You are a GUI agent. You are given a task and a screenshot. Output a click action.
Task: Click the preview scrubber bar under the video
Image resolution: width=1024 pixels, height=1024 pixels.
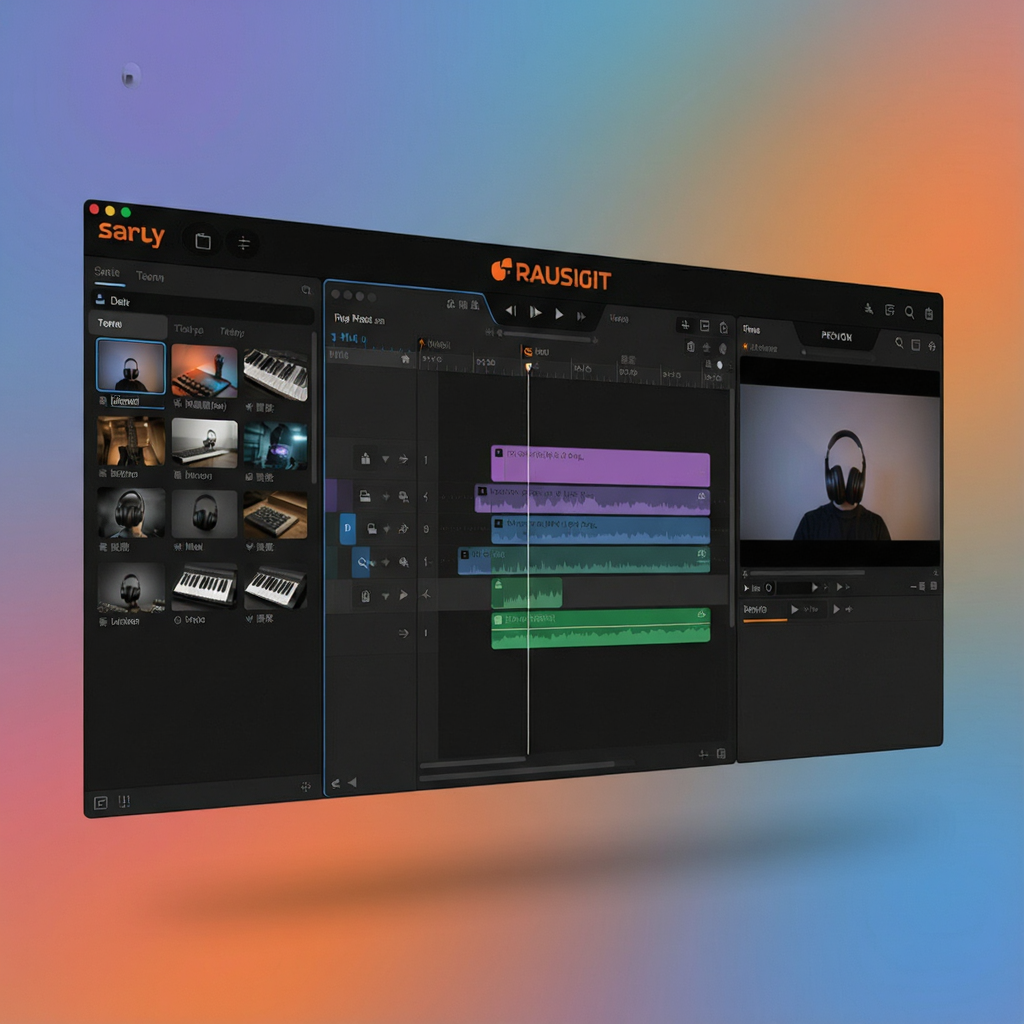click(x=807, y=573)
